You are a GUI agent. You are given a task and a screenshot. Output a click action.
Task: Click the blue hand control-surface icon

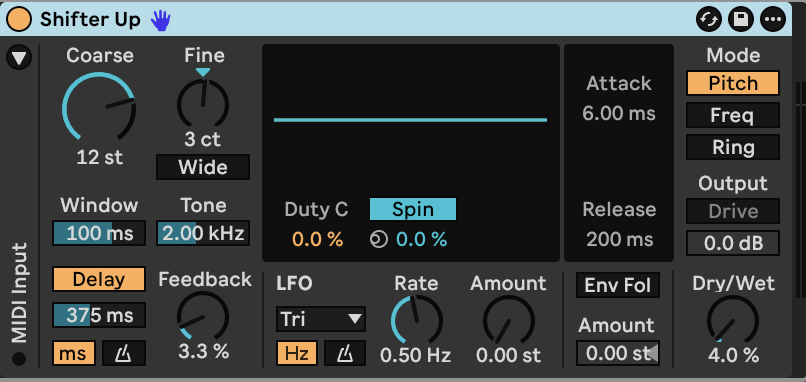(160, 20)
